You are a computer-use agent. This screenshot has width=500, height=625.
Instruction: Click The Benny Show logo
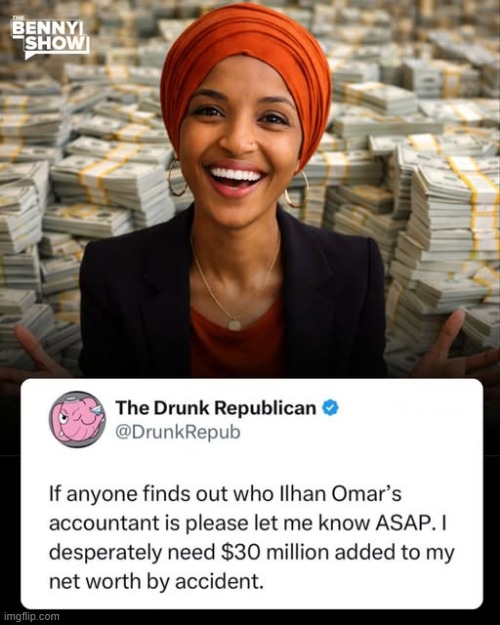point(50,37)
